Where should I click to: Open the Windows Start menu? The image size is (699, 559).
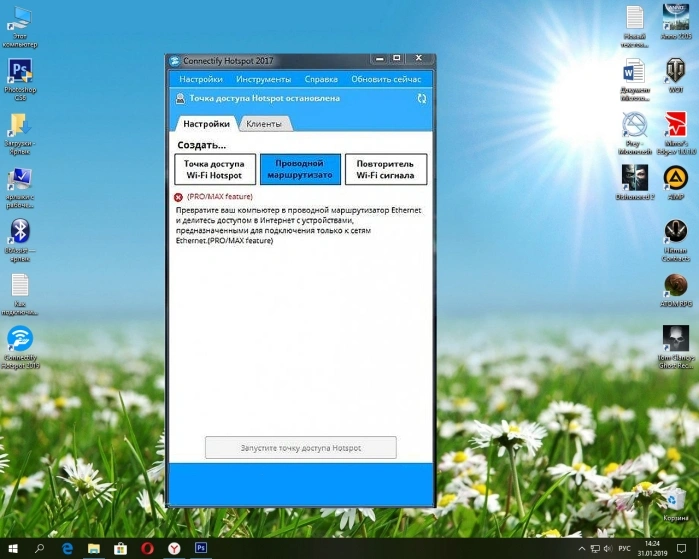pos(13,548)
